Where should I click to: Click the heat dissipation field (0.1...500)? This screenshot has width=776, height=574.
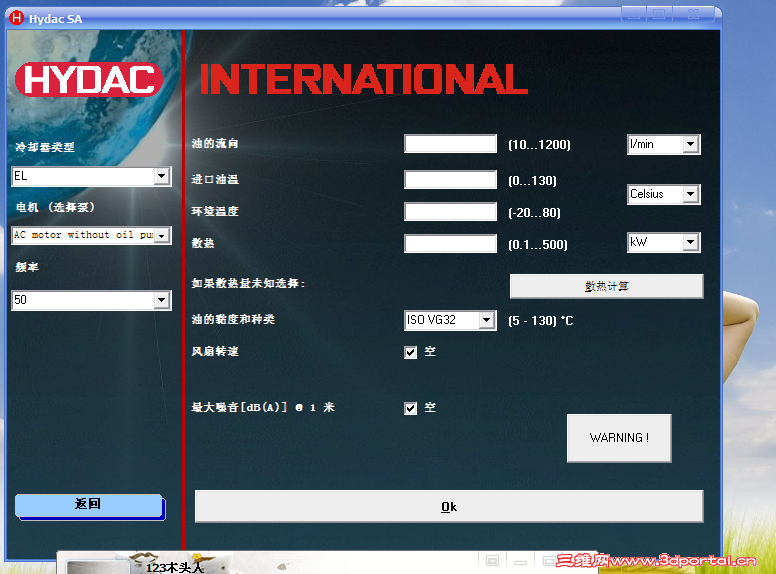pos(450,243)
